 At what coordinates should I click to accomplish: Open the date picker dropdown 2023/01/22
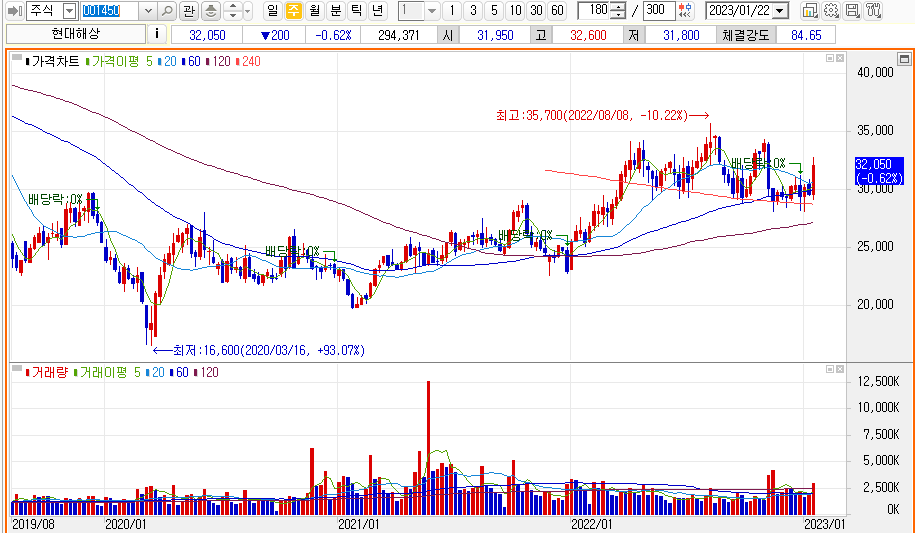[780, 11]
